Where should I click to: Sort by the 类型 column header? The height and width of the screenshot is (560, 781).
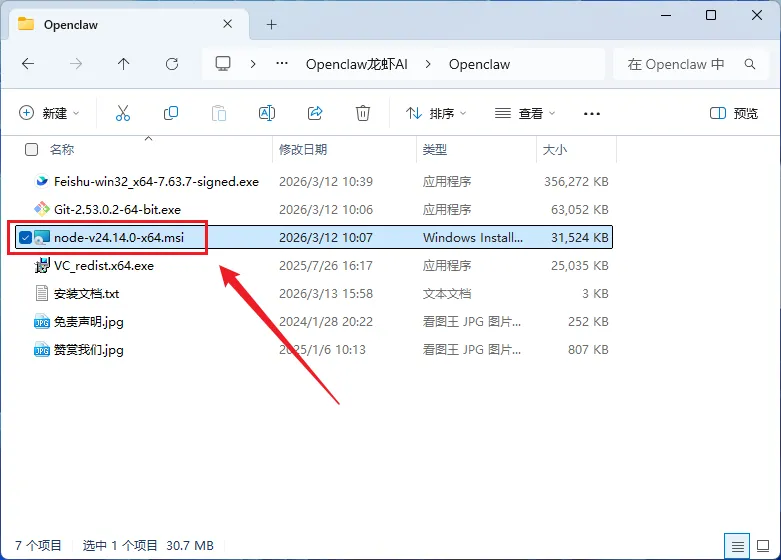[434, 149]
